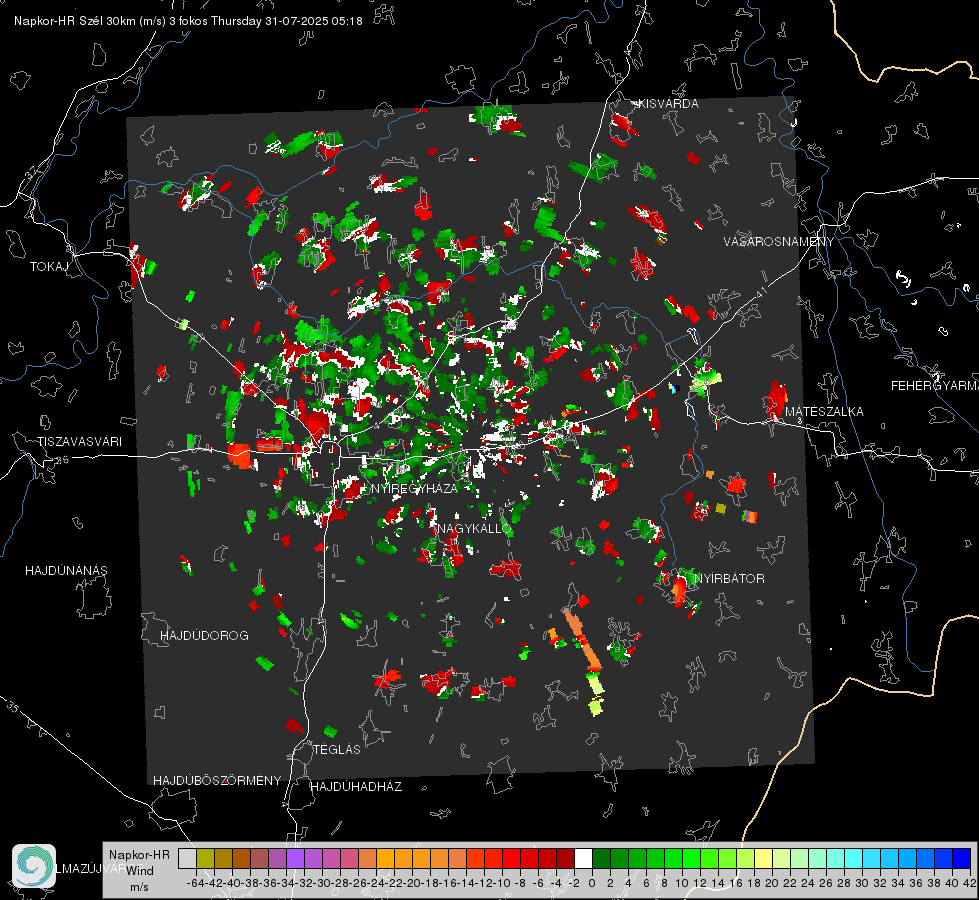Click the amber swatch between -24 and -22
This screenshot has height=900, width=979.
[385, 858]
